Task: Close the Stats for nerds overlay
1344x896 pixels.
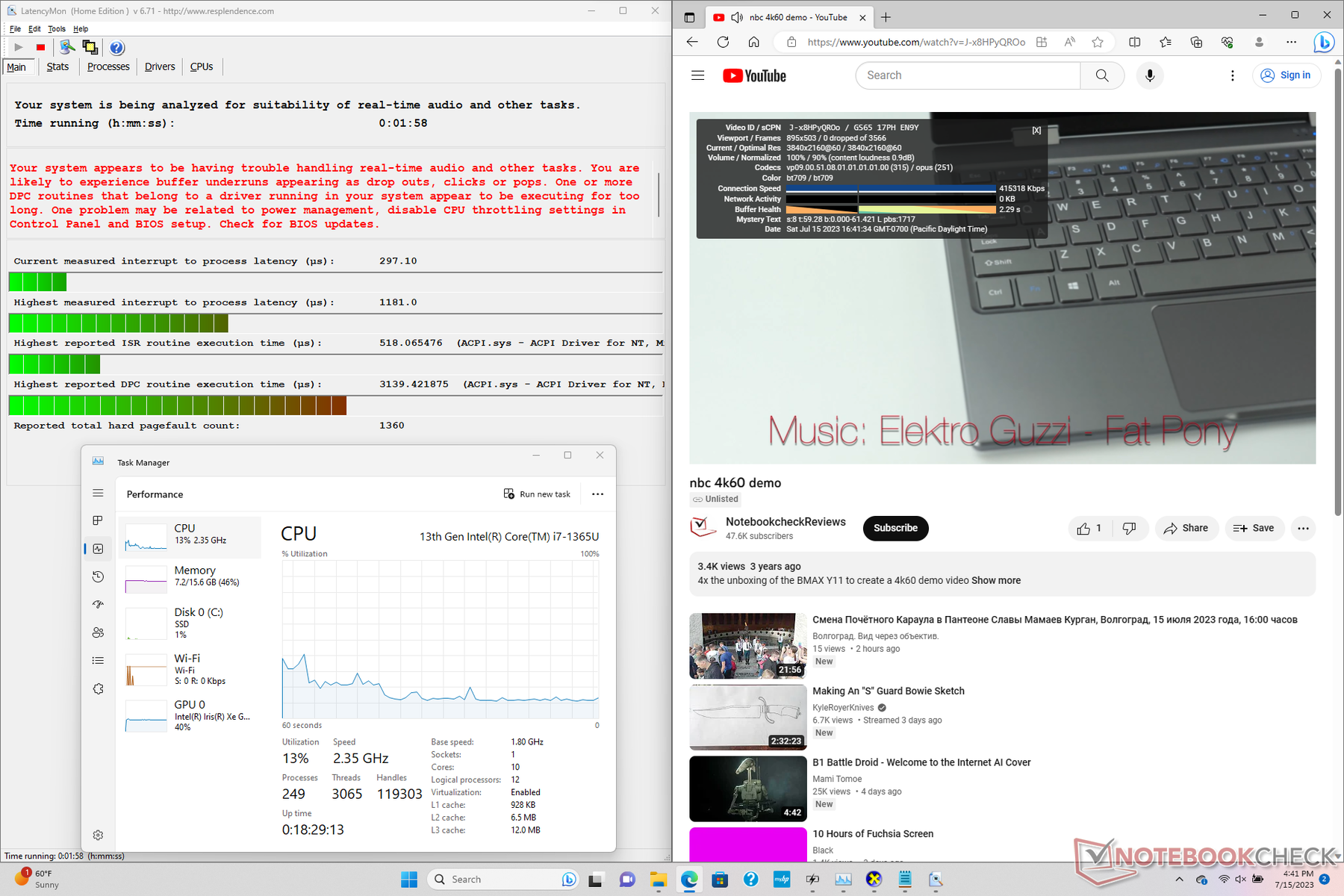Action: point(1036,130)
